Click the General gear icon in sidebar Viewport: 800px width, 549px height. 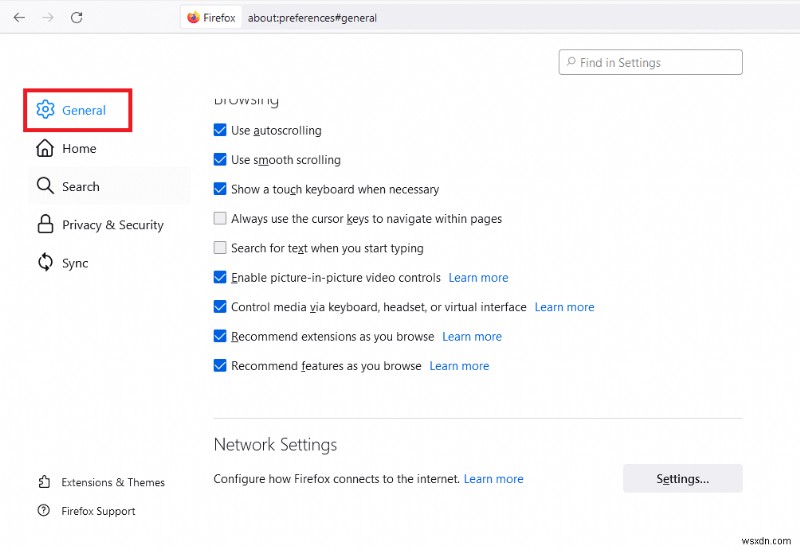(45, 110)
